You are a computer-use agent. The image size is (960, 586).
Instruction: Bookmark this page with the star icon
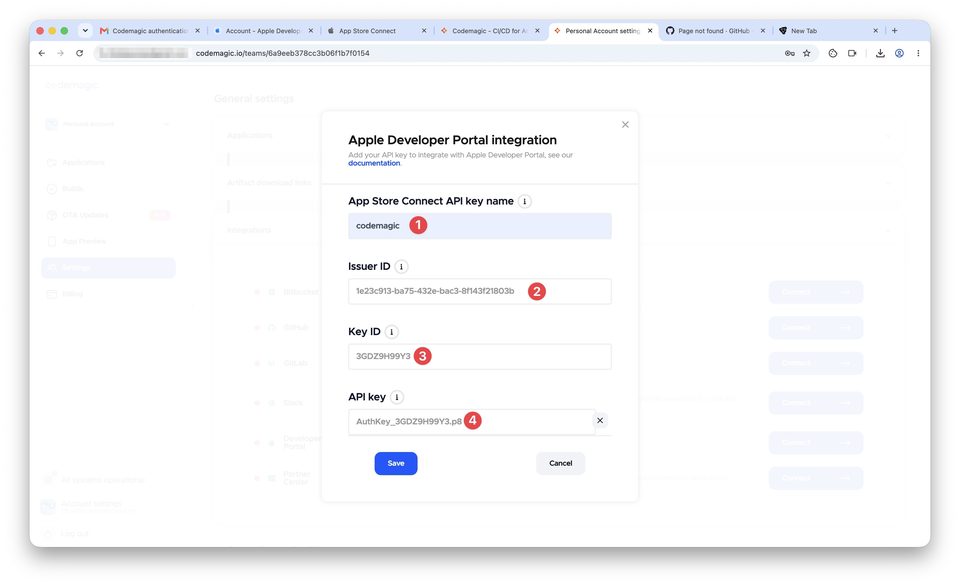click(x=807, y=53)
